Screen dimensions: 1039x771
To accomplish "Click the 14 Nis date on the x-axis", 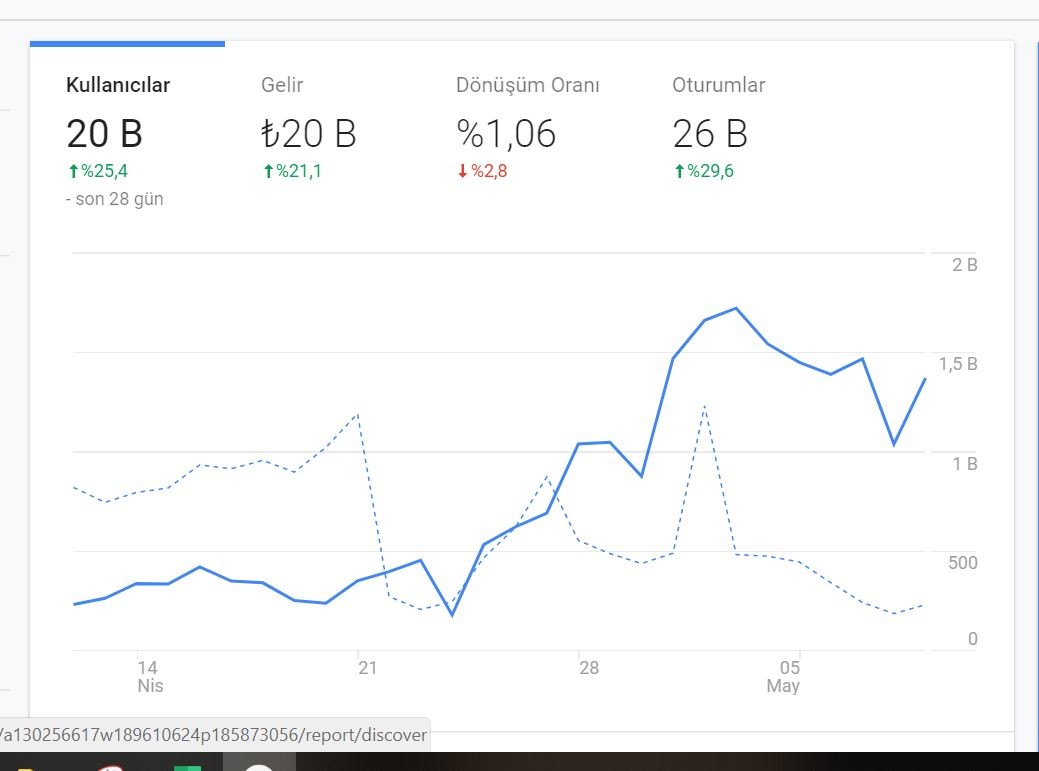I will tap(149, 676).
